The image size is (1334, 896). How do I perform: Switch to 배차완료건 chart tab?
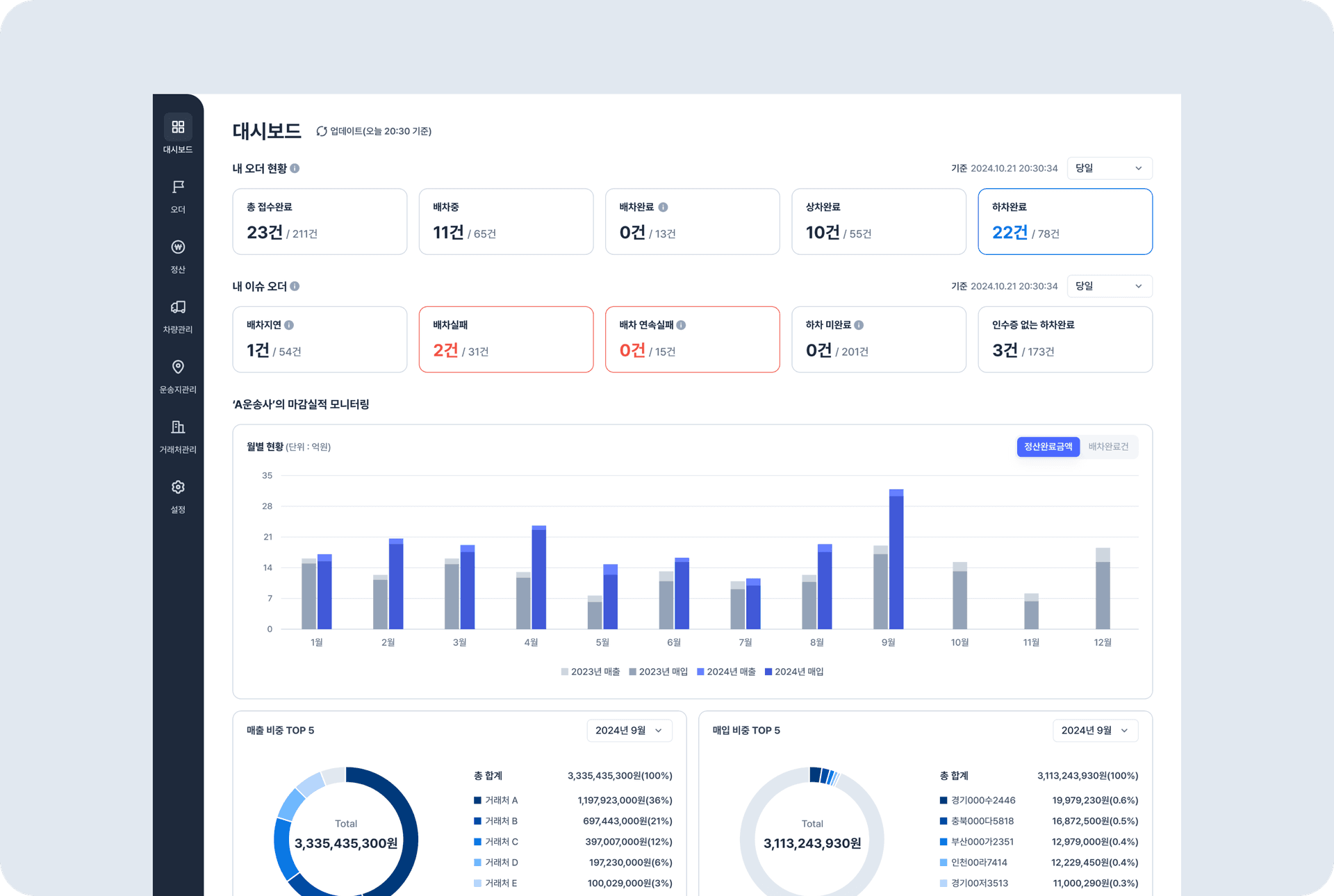[1108, 447]
